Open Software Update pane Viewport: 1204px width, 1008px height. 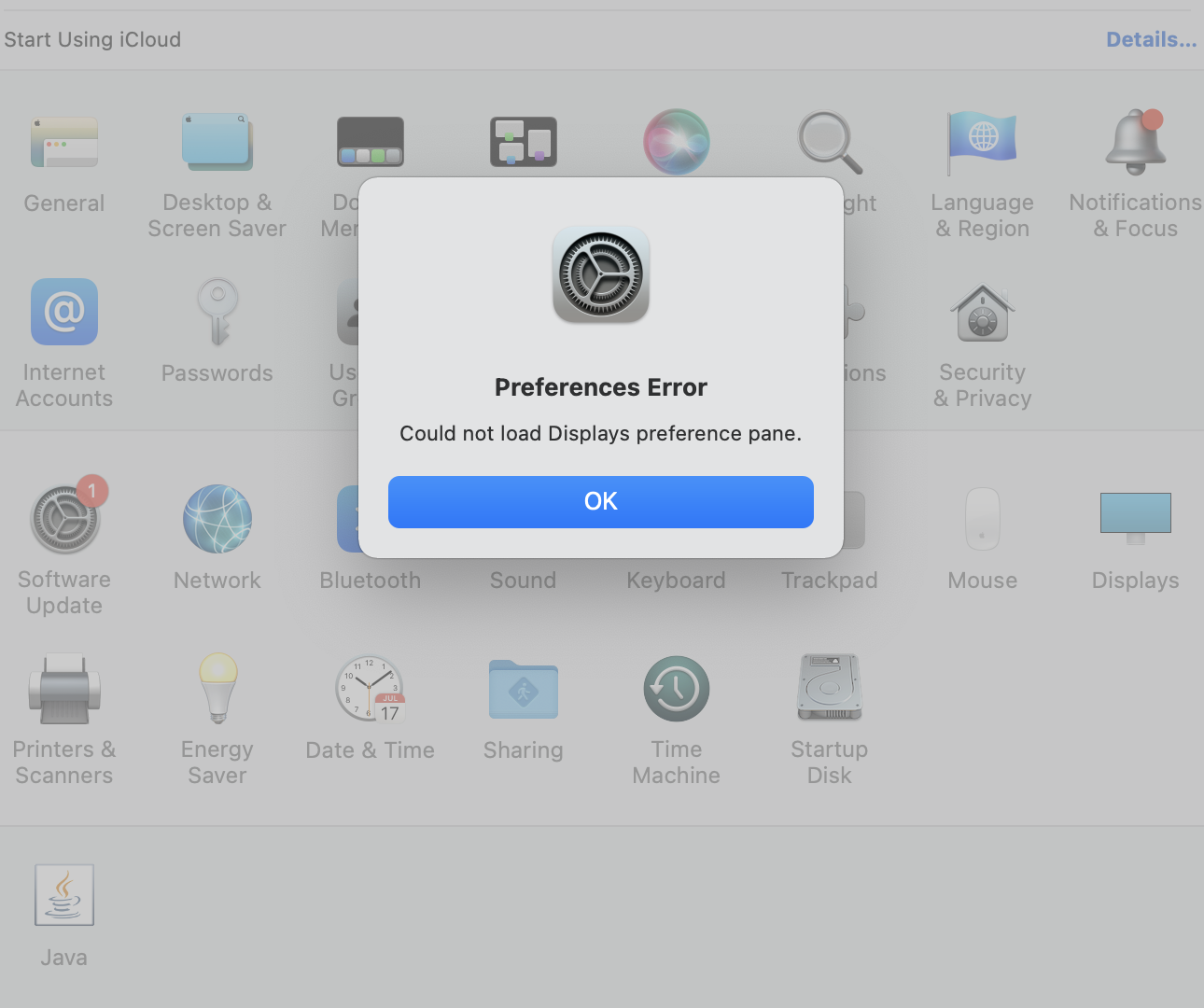tap(64, 519)
